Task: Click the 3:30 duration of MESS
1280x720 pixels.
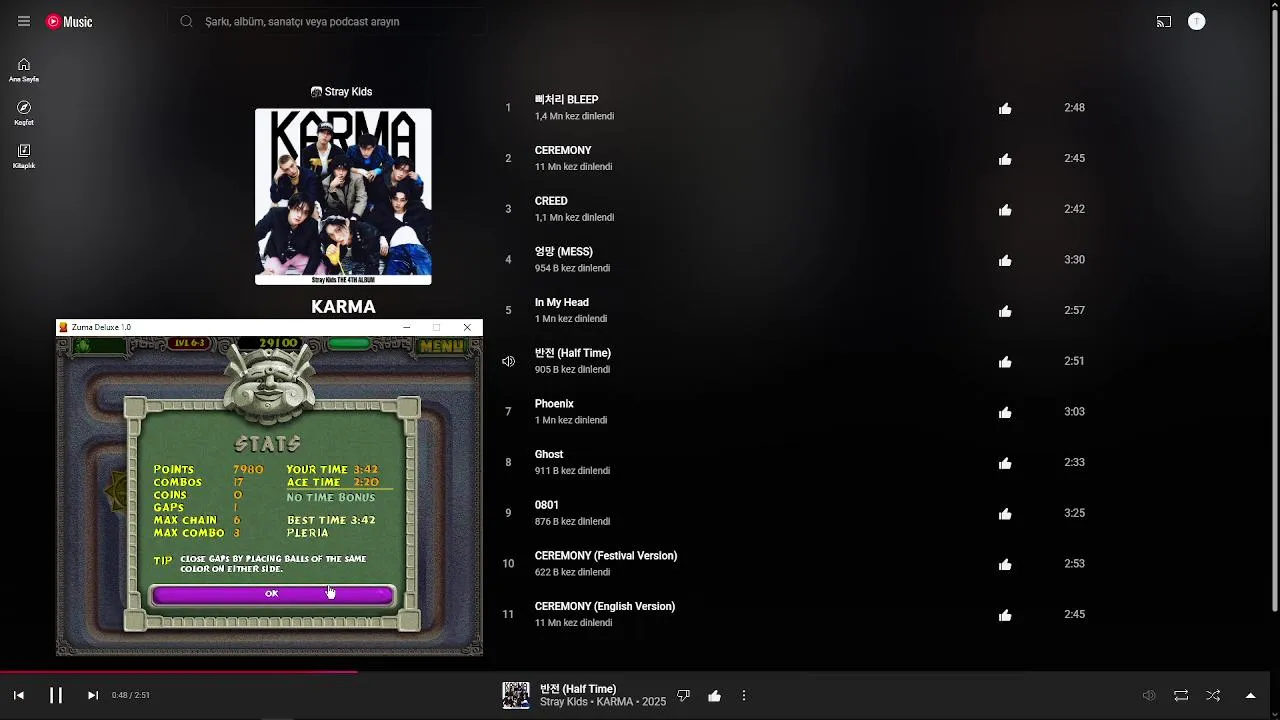Action: click(1074, 260)
